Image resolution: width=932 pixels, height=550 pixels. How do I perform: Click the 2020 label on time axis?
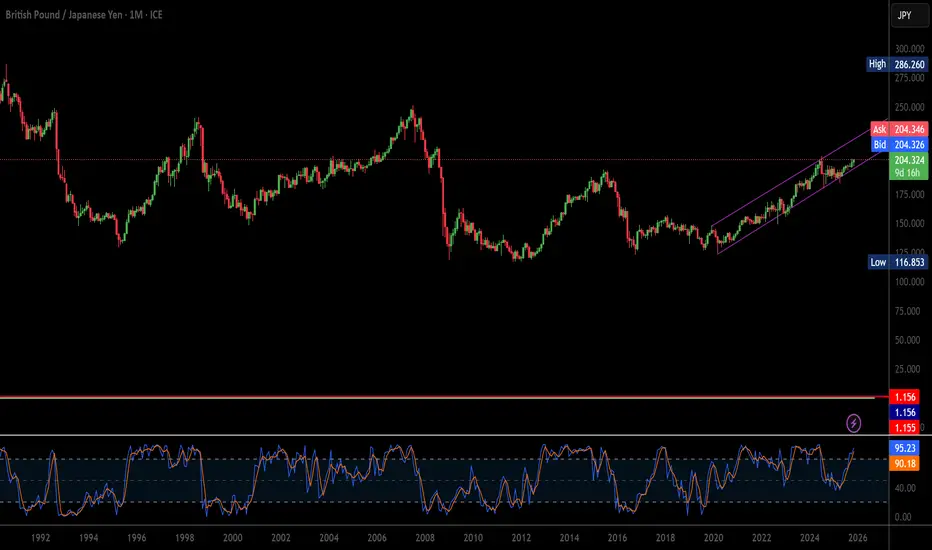coord(713,538)
